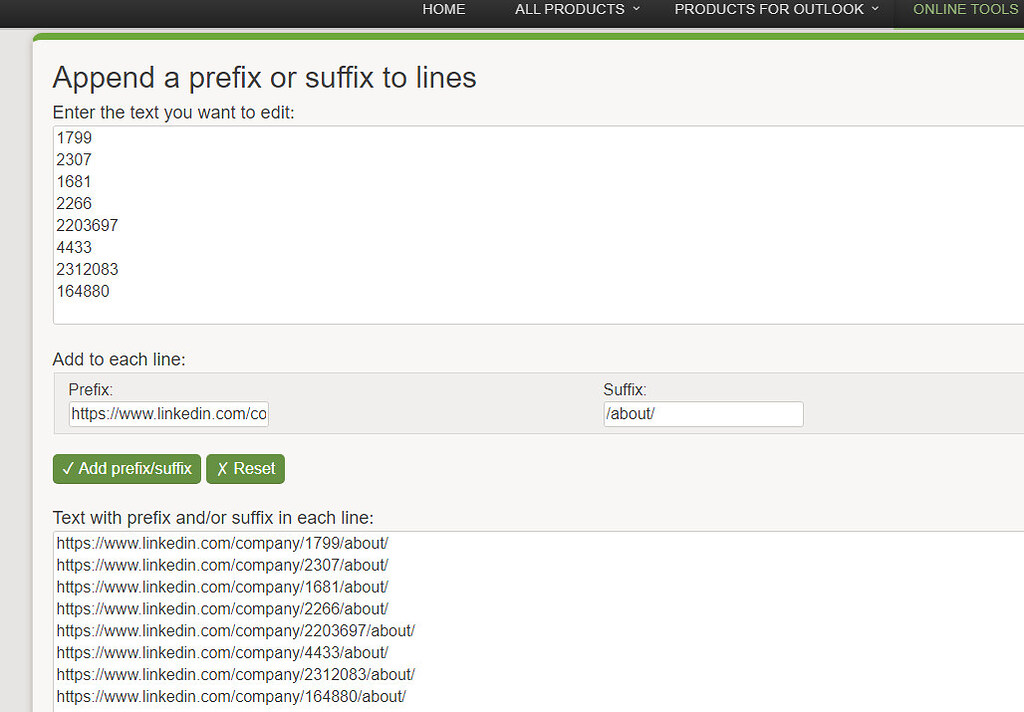
Task: Click inside the Prefix input field
Action: click(x=168, y=413)
